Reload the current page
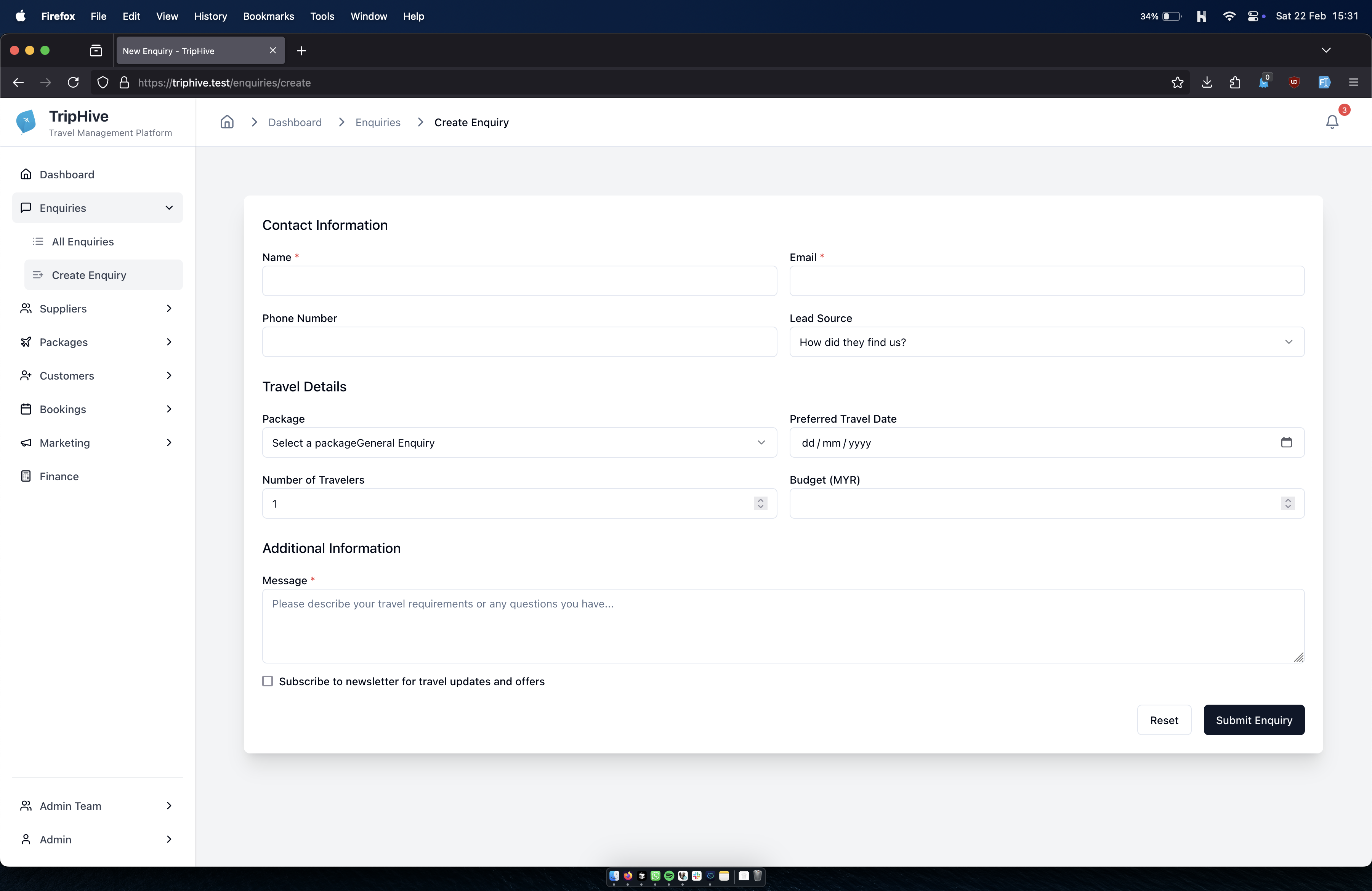The width and height of the screenshot is (1372, 891). tap(73, 82)
